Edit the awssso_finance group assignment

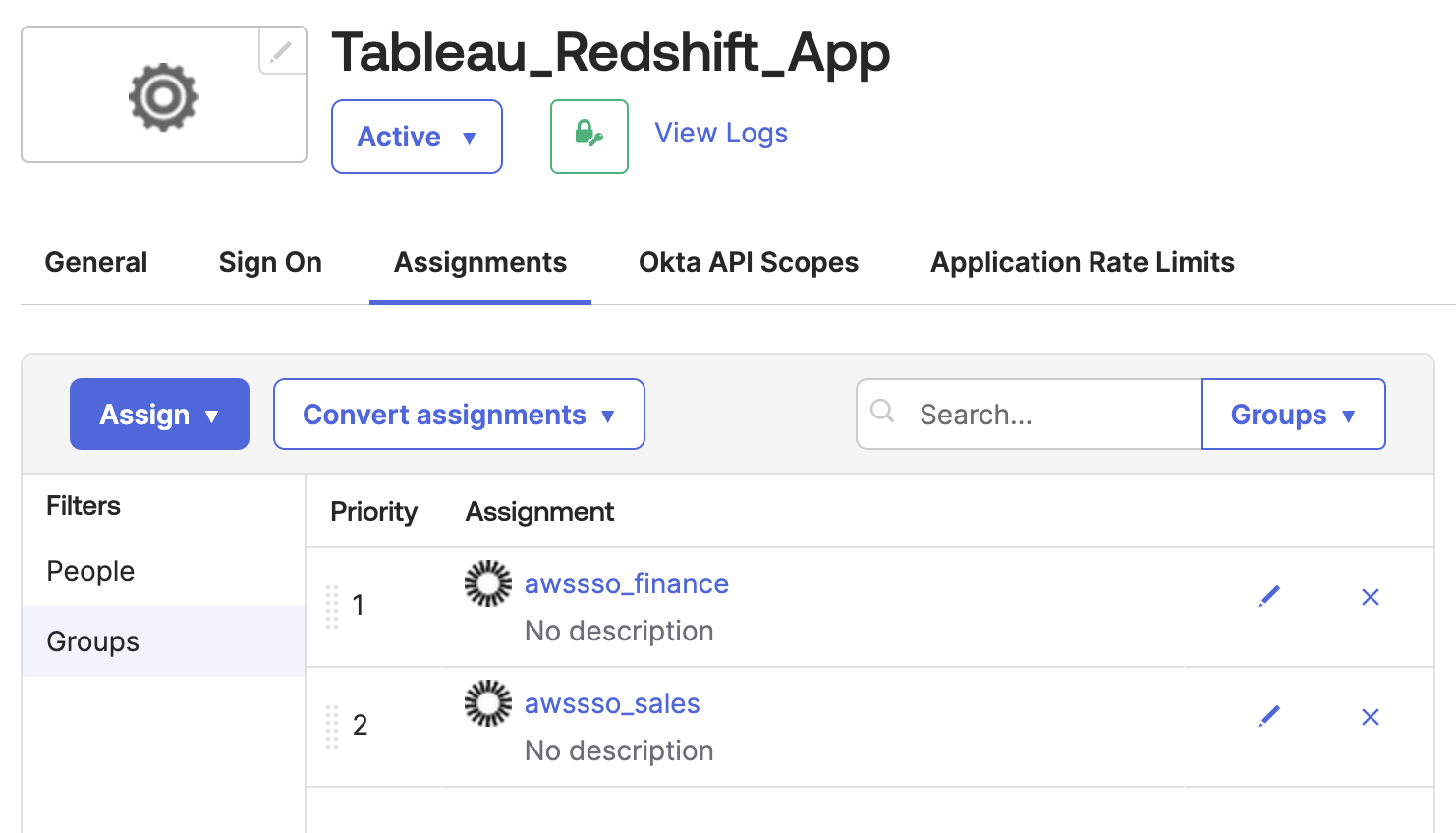coord(1269,596)
